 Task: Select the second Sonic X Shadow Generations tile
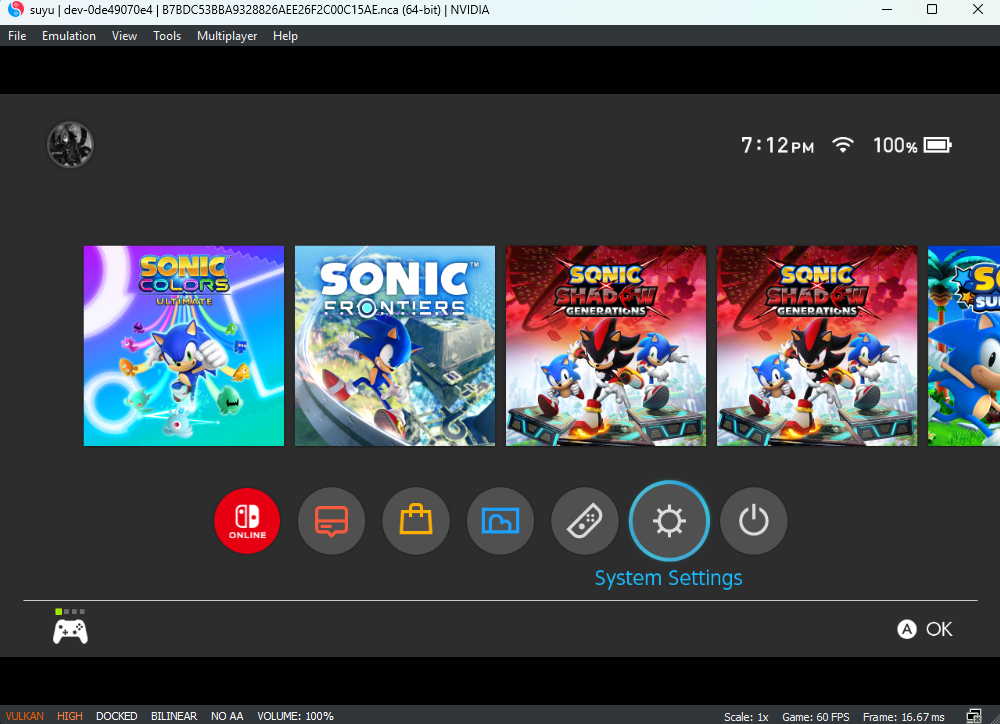click(x=817, y=346)
